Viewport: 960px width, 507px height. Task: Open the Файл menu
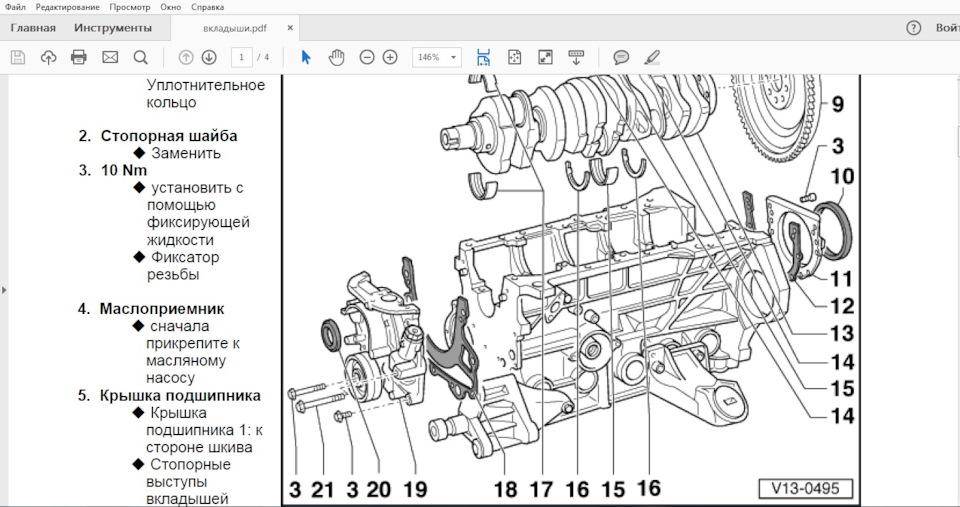(x=15, y=7)
